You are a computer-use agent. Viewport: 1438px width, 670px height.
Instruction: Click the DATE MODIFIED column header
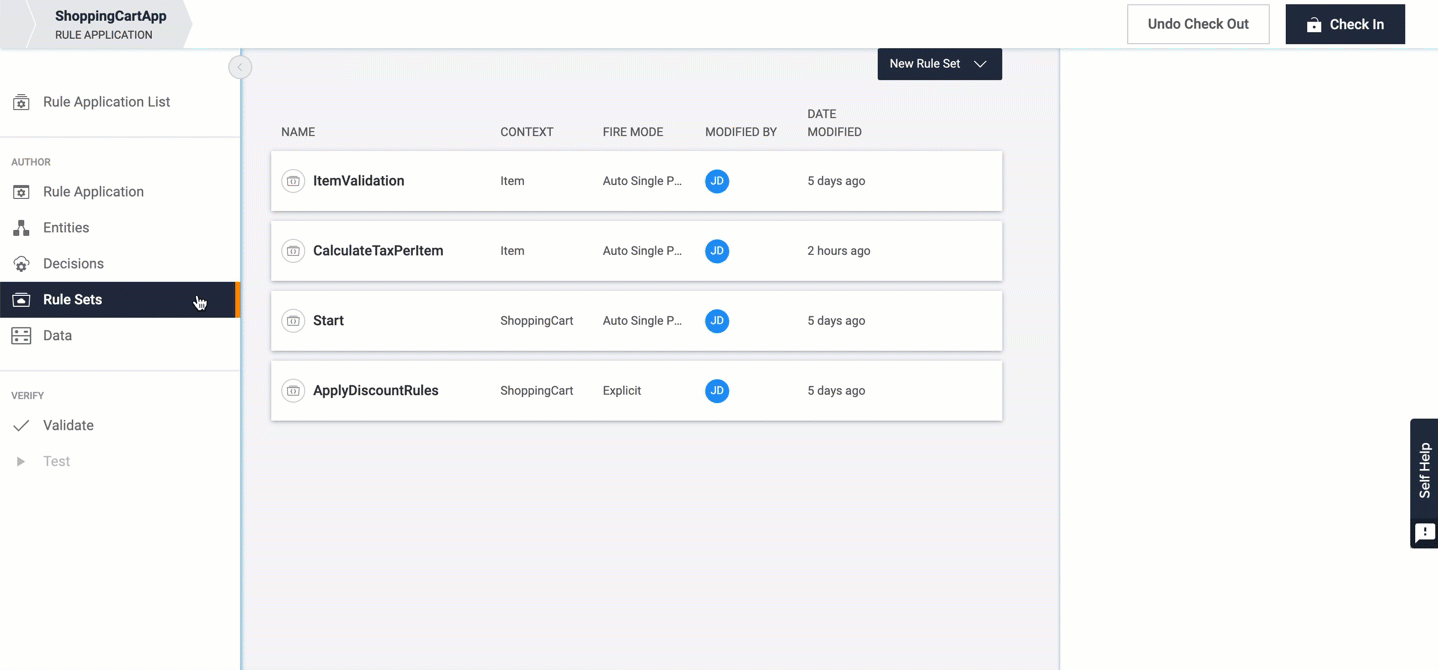tap(835, 123)
